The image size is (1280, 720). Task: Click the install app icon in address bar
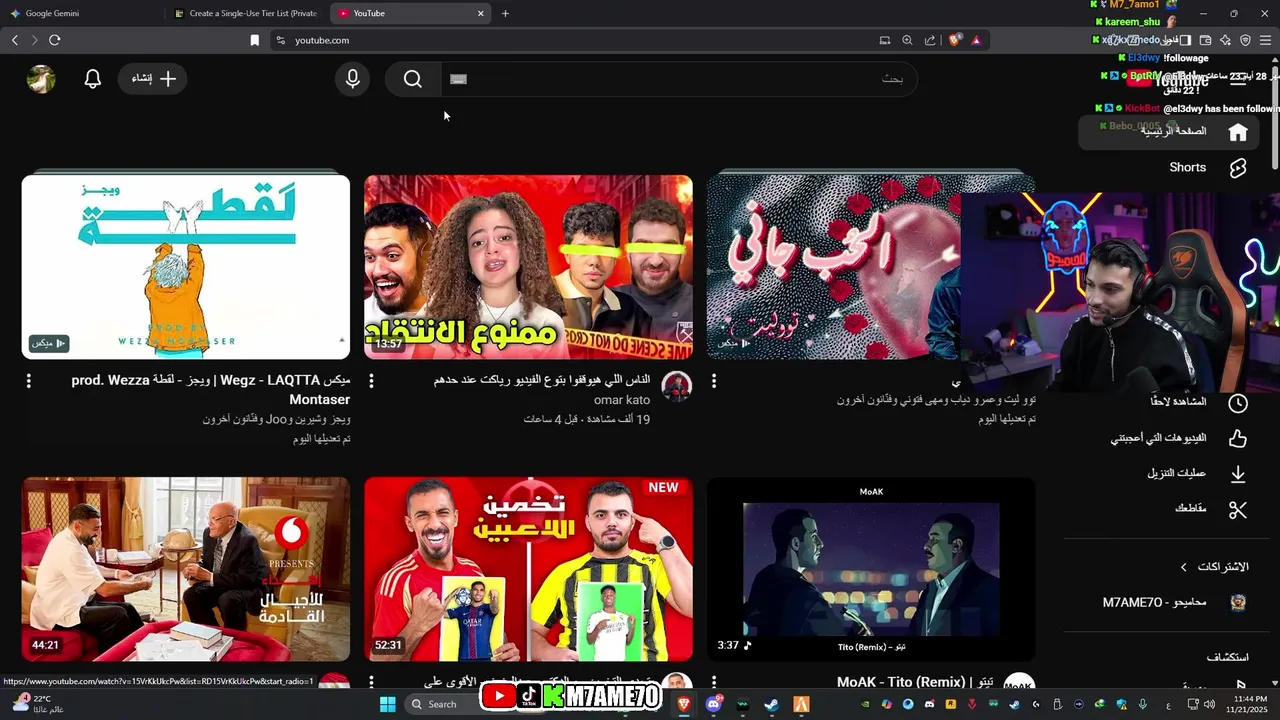coord(884,40)
